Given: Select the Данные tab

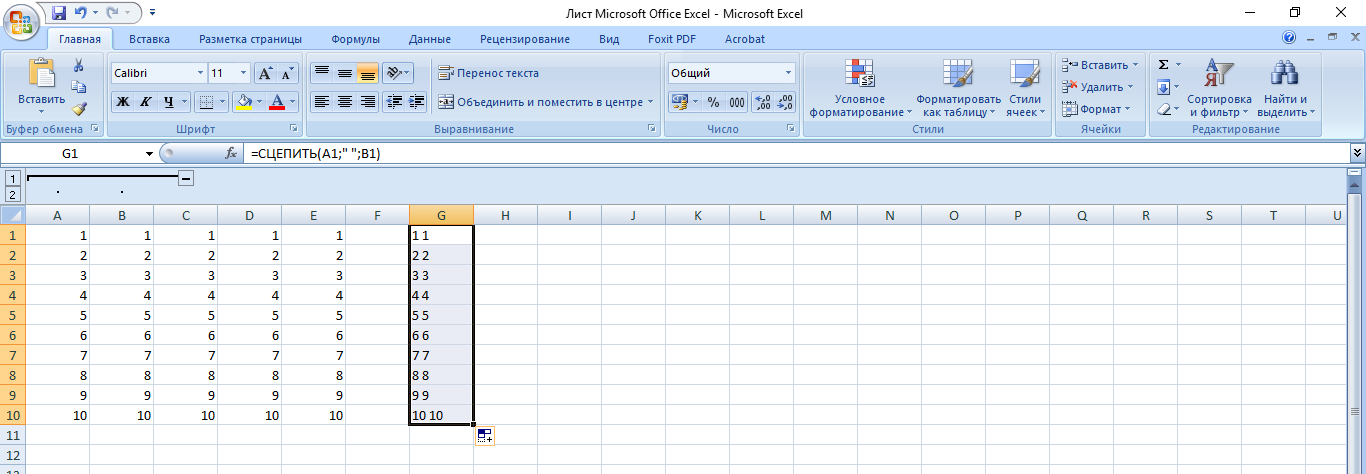Looking at the screenshot, I should (429, 39).
